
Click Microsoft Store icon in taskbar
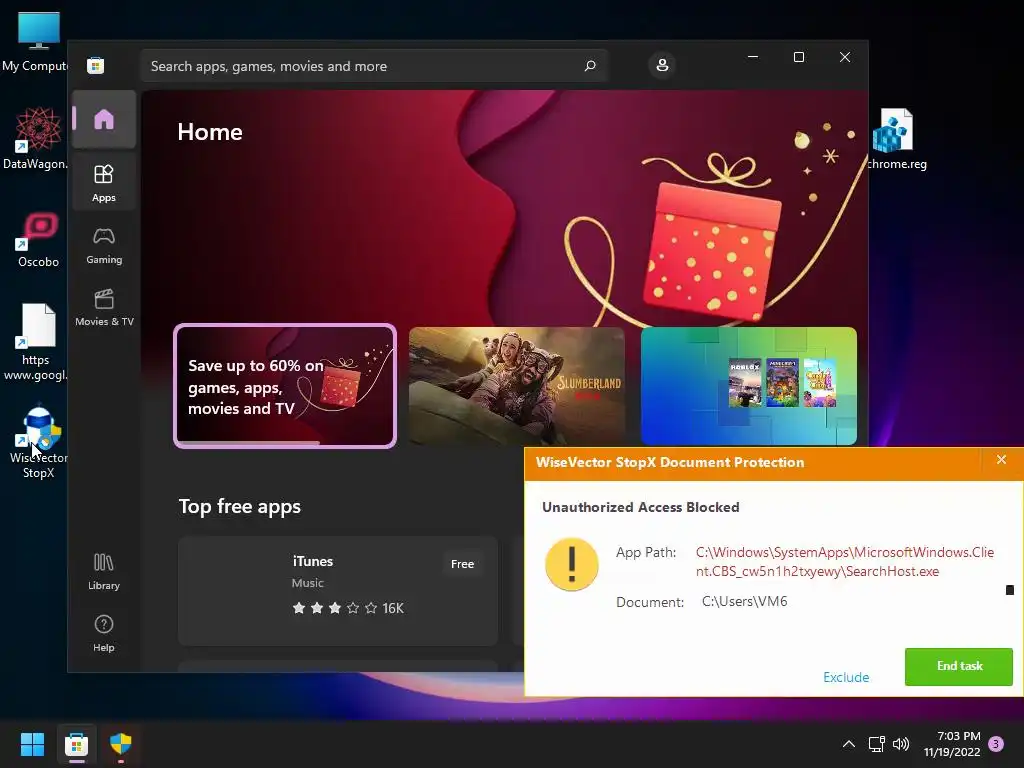76,744
